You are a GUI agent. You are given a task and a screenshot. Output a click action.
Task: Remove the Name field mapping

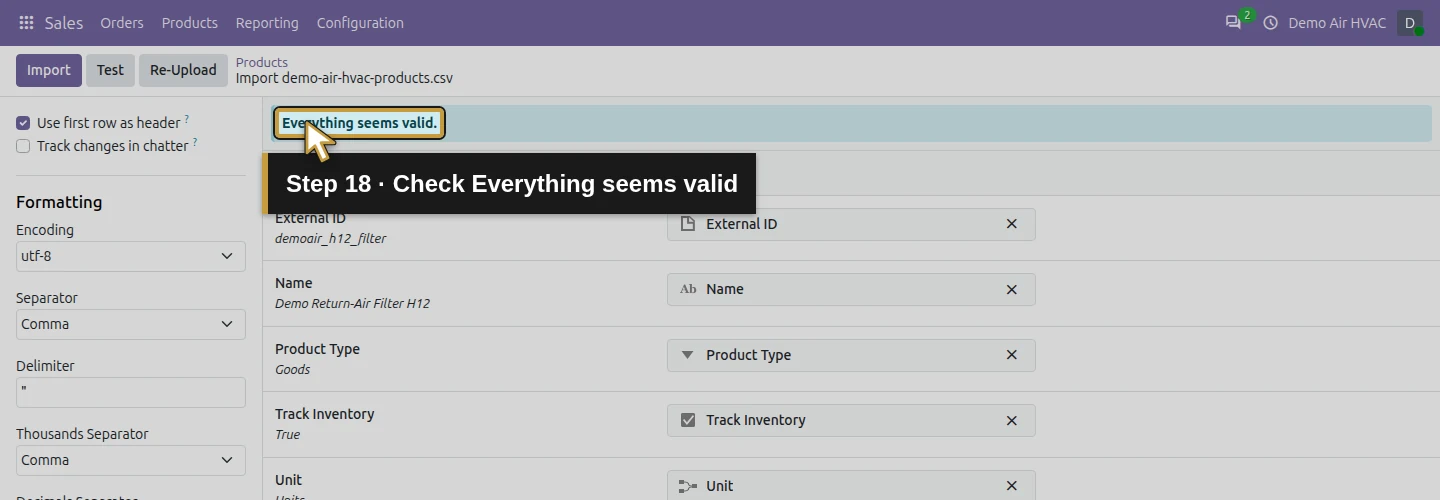click(1011, 289)
